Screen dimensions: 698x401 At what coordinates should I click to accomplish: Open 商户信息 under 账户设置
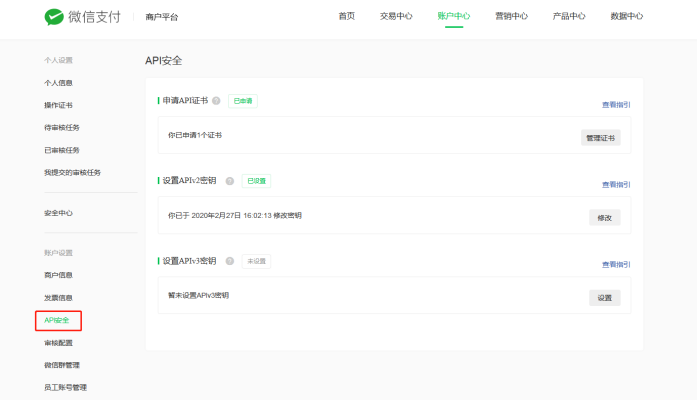[58, 275]
